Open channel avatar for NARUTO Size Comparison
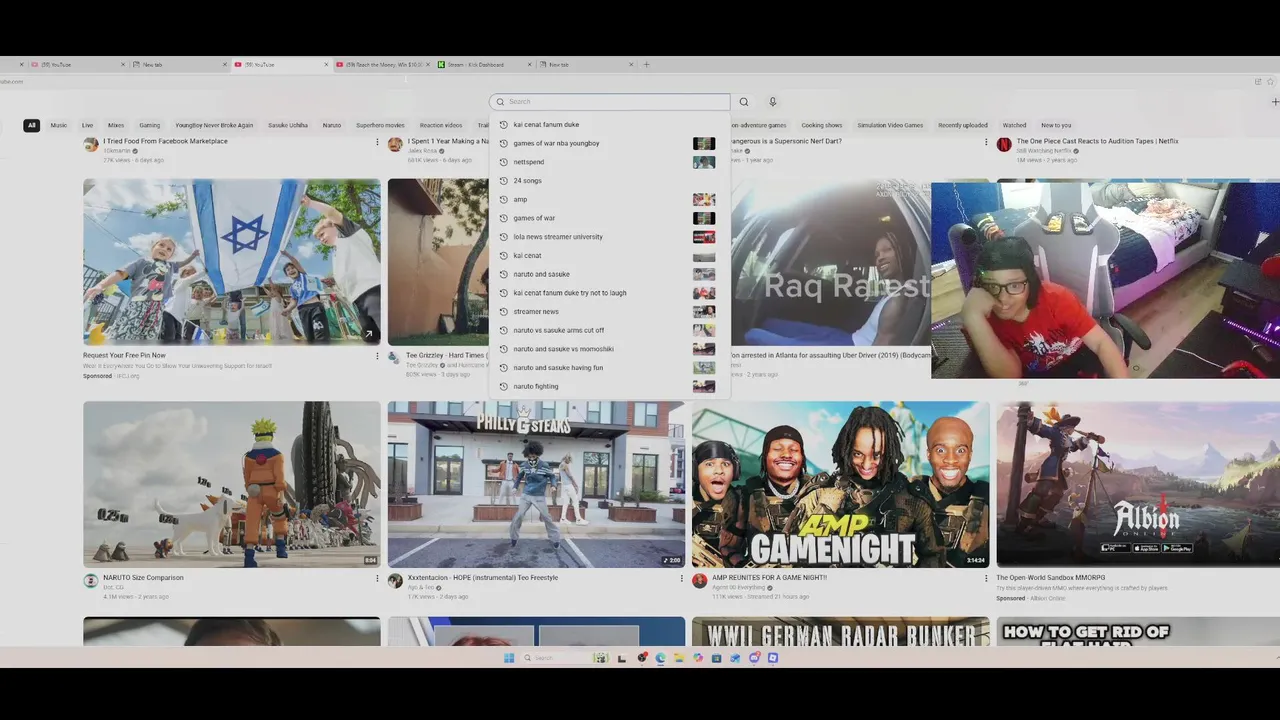The image size is (1280, 720). pyautogui.click(x=91, y=581)
